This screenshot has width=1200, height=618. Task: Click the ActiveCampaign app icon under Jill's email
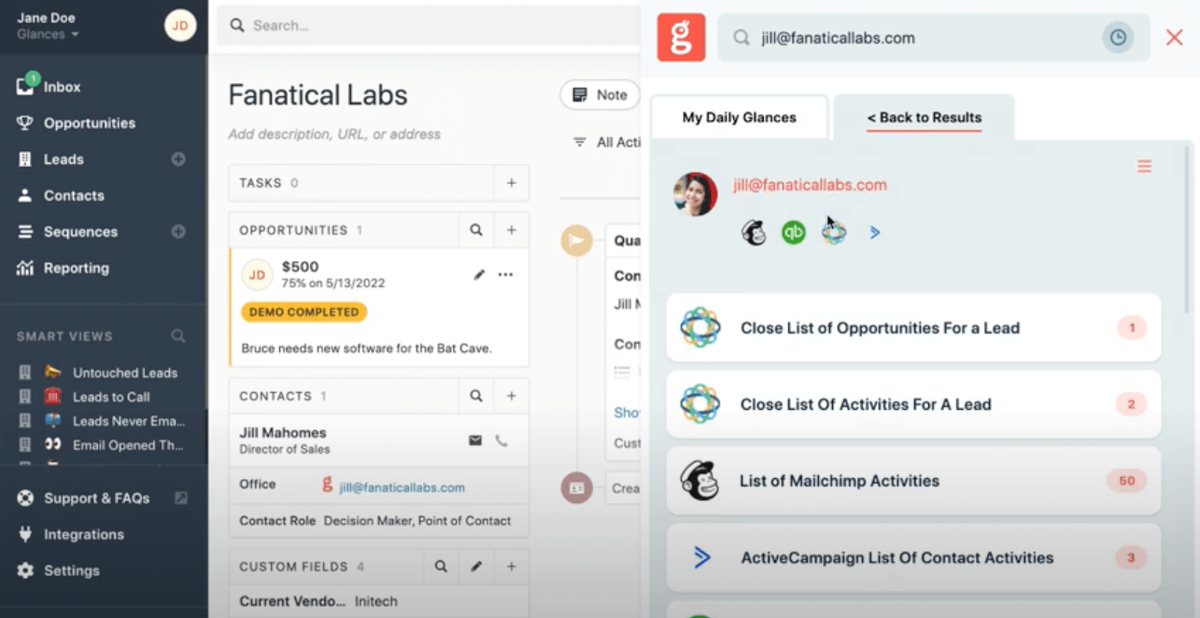coord(874,232)
